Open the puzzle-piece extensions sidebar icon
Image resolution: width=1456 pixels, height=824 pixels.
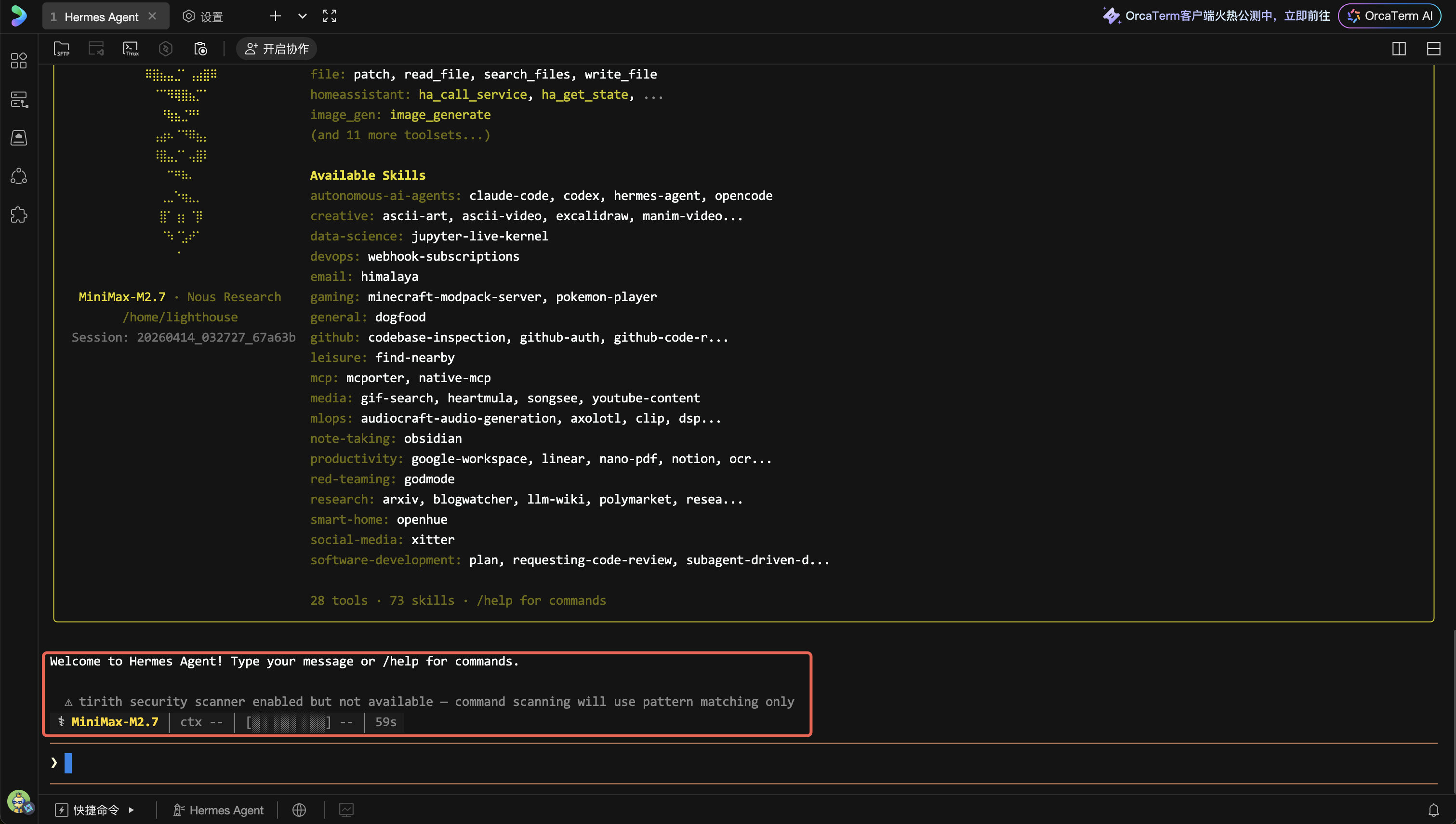pos(19,215)
